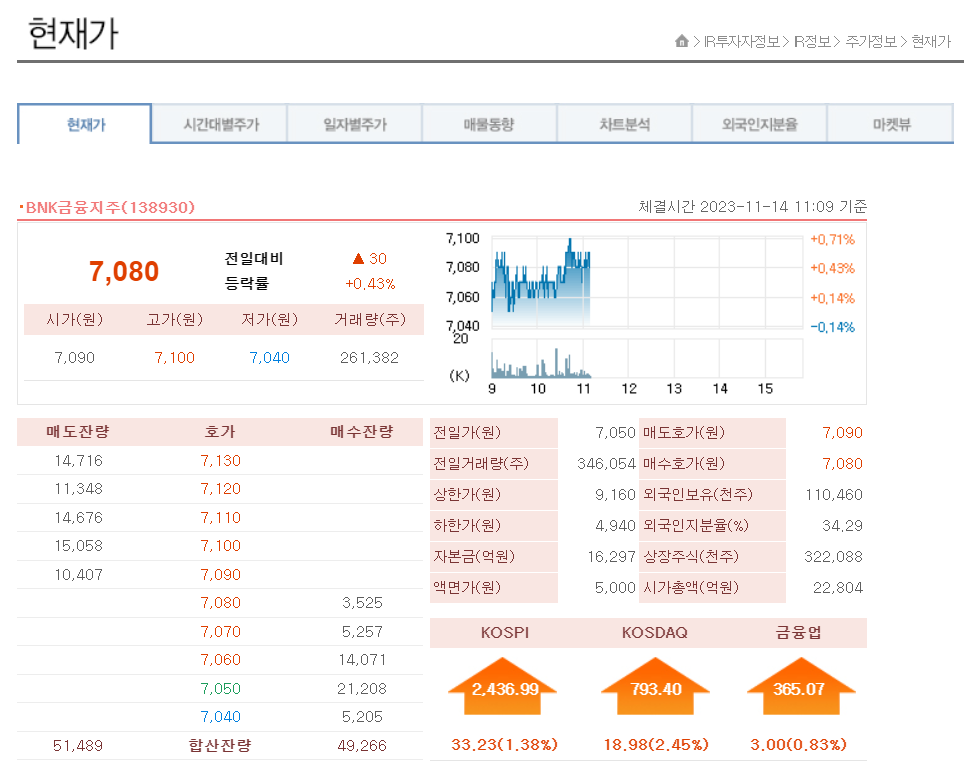Viewport: 973px width, 767px height.
Task: Click 매도잔량 header in order book
Action: pyautogui.click(x=78, y=431)
